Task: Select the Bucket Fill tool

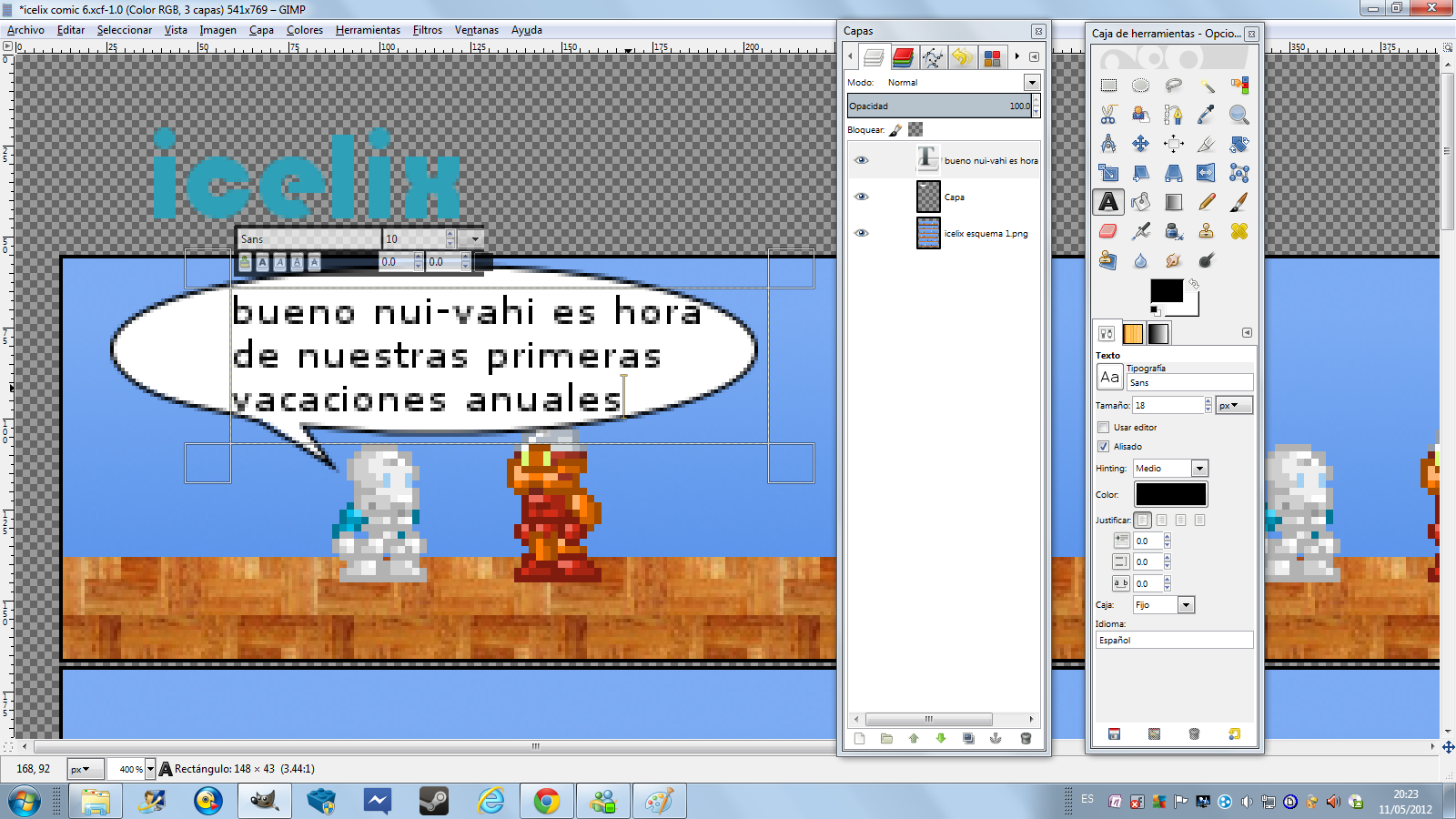Action: coord(1142,202)
